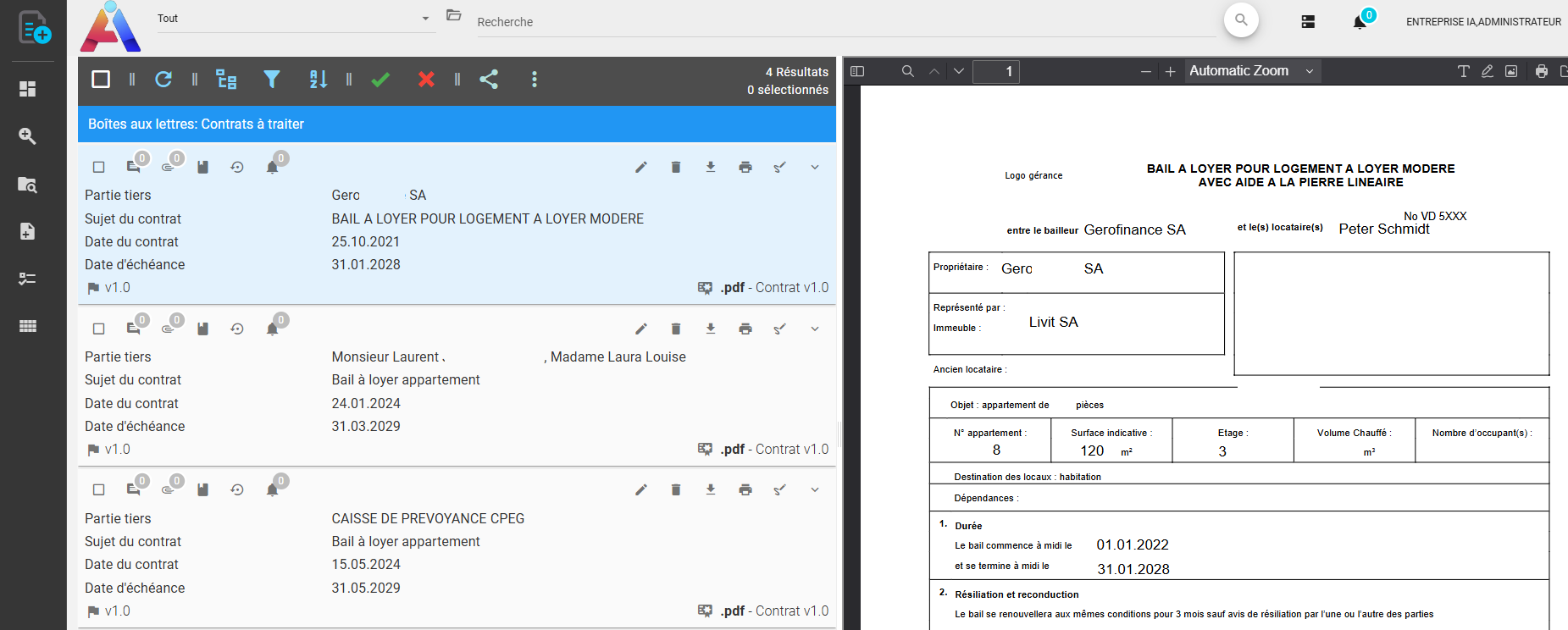
Task: Open the three-dot more options menu
Action: (534, 80)
